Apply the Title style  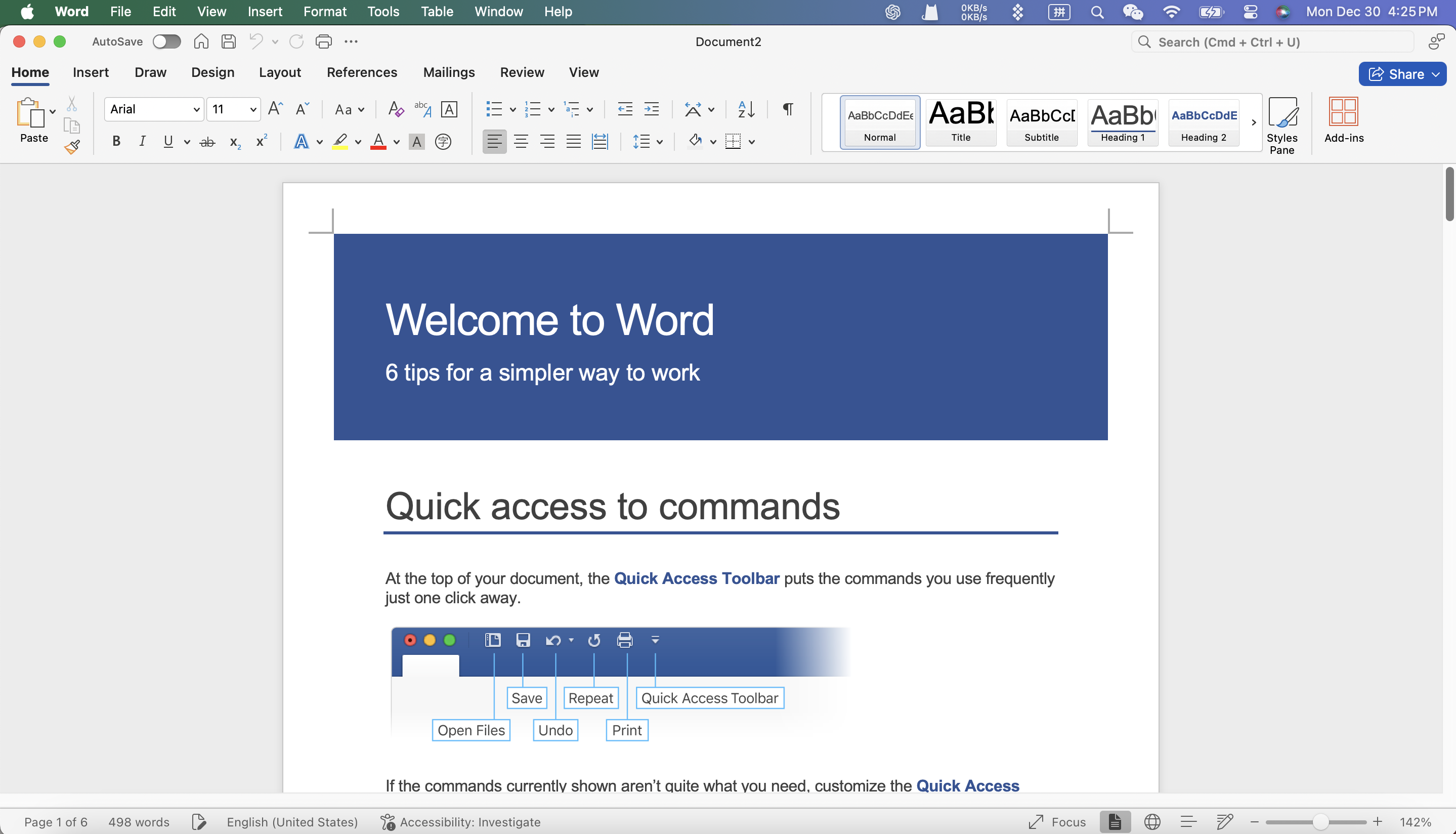click(961, 121)
